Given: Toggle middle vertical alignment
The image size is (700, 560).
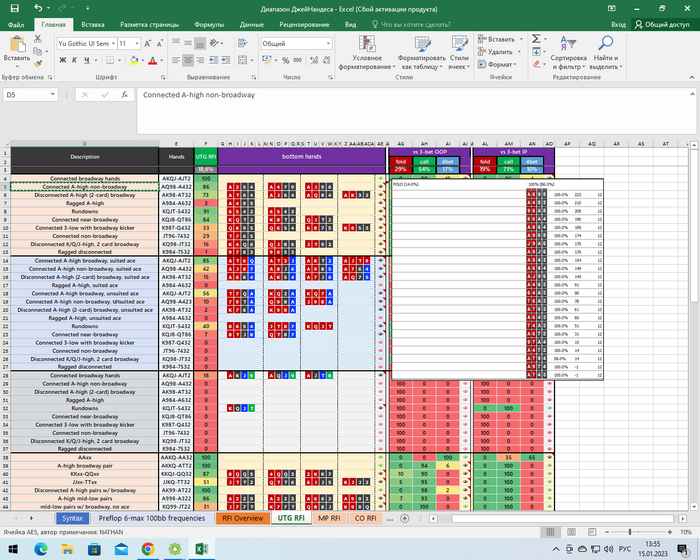Looking at the screenshot, I should [188, 43].
